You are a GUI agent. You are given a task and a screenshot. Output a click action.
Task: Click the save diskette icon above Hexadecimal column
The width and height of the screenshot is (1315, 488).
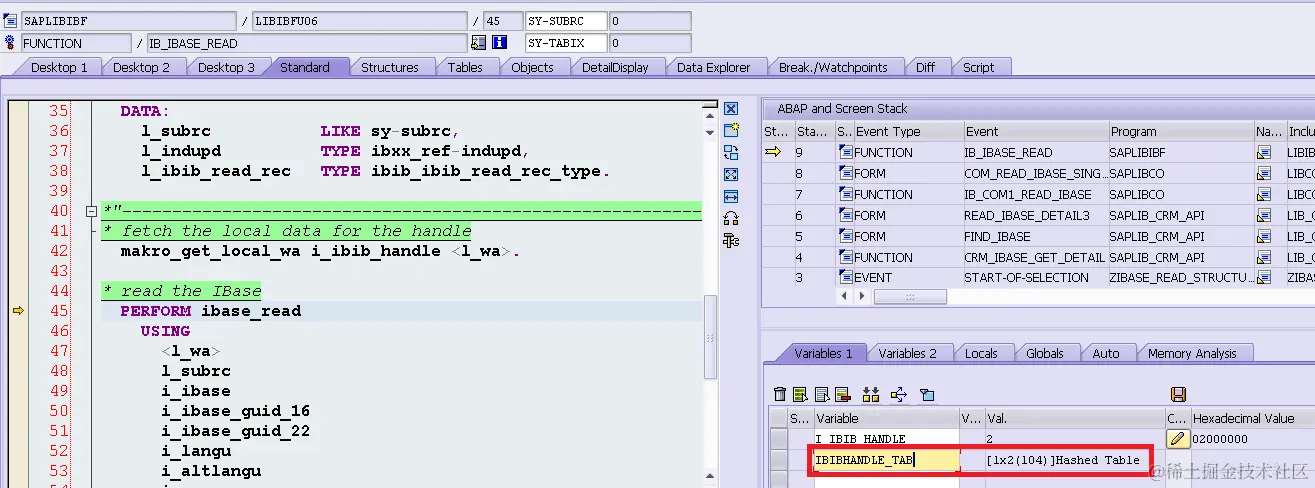[1178, 394]
